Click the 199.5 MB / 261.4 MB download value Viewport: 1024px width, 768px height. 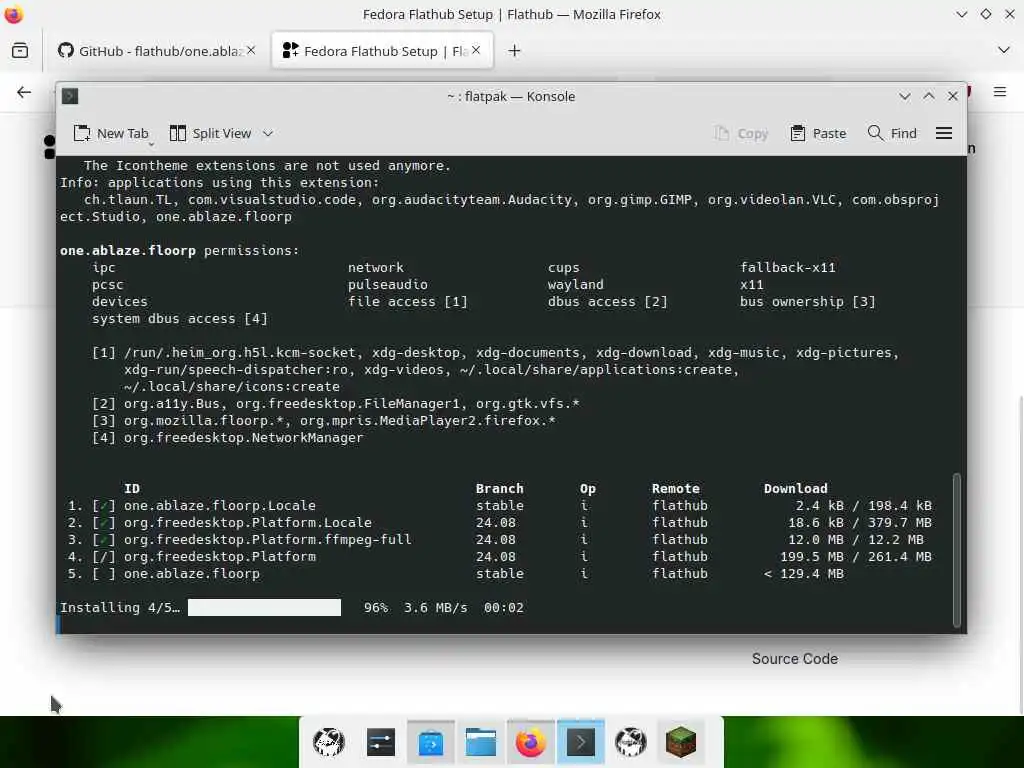click(856, 556)
